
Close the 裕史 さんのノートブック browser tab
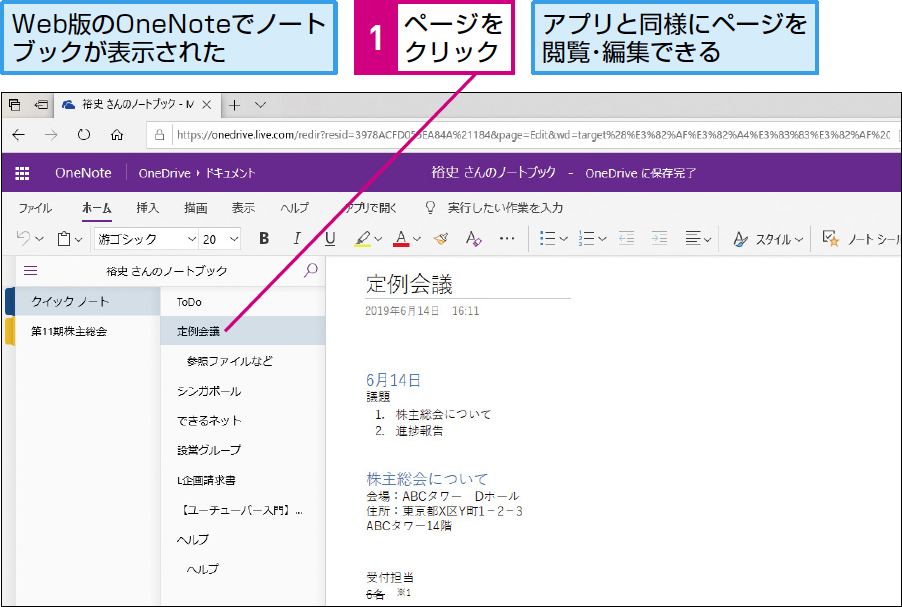(207, 105)
